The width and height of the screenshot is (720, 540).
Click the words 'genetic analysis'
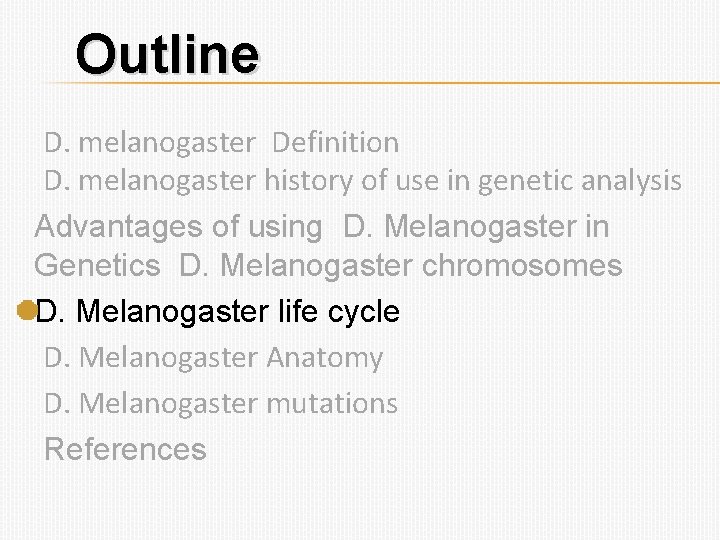click(583, 182)
